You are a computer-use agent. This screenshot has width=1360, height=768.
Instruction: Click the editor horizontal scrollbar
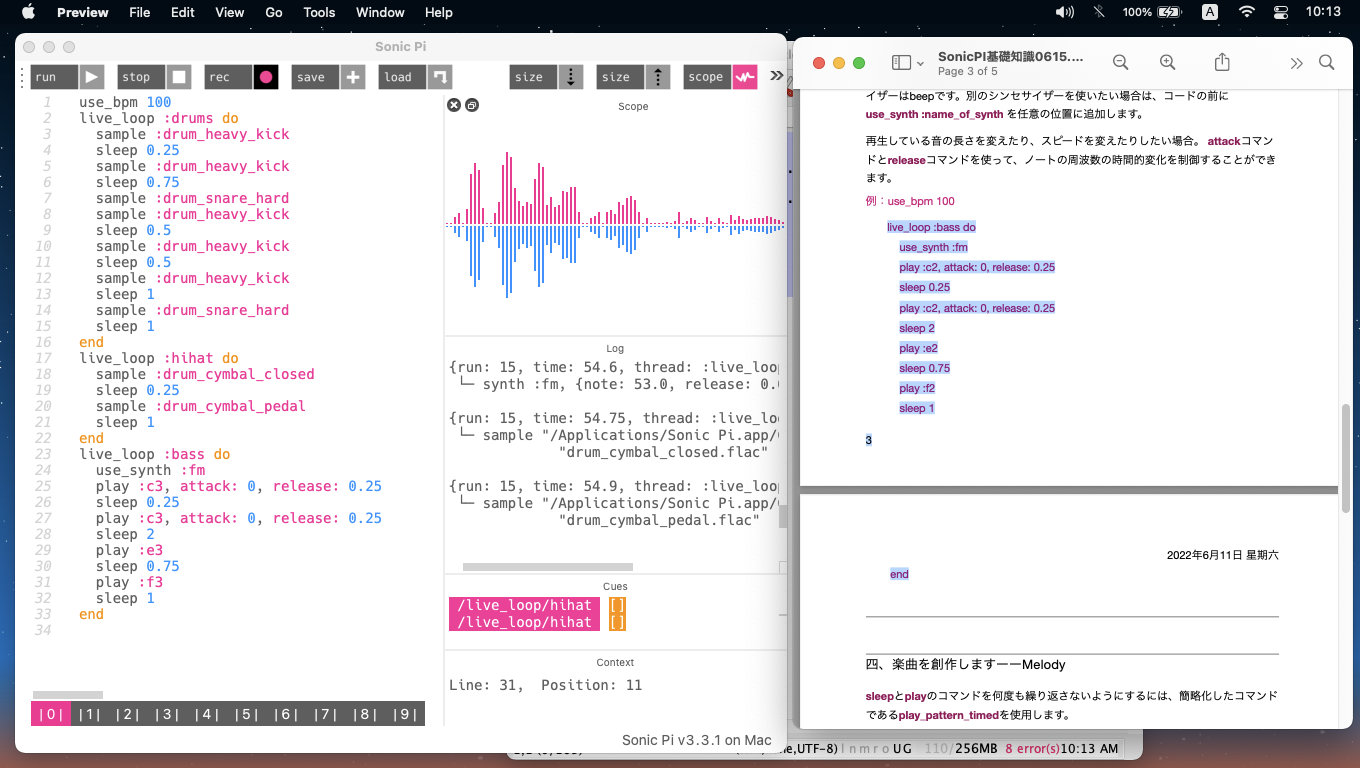(x=68, y=694)
